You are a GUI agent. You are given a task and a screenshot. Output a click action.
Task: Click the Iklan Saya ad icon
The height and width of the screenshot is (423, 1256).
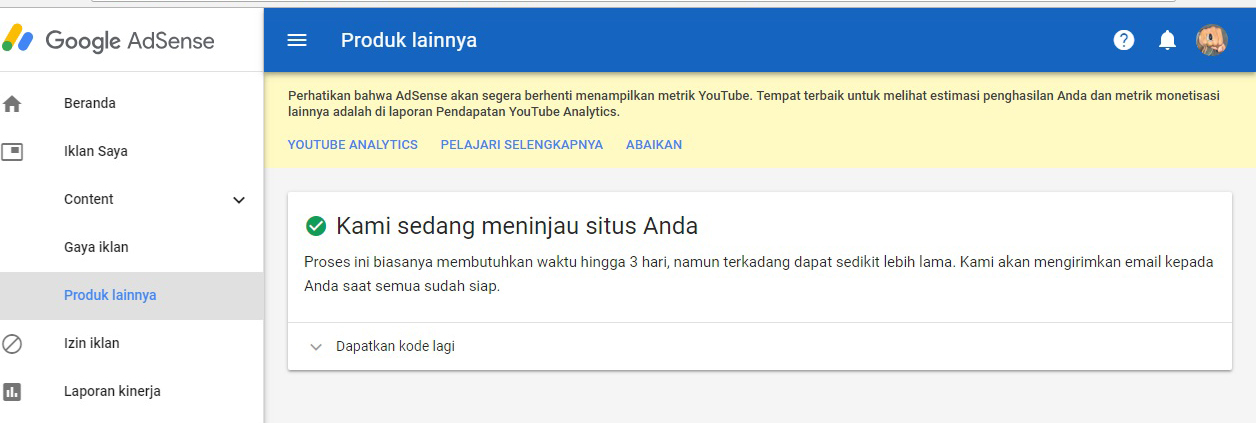coord(12,151)
